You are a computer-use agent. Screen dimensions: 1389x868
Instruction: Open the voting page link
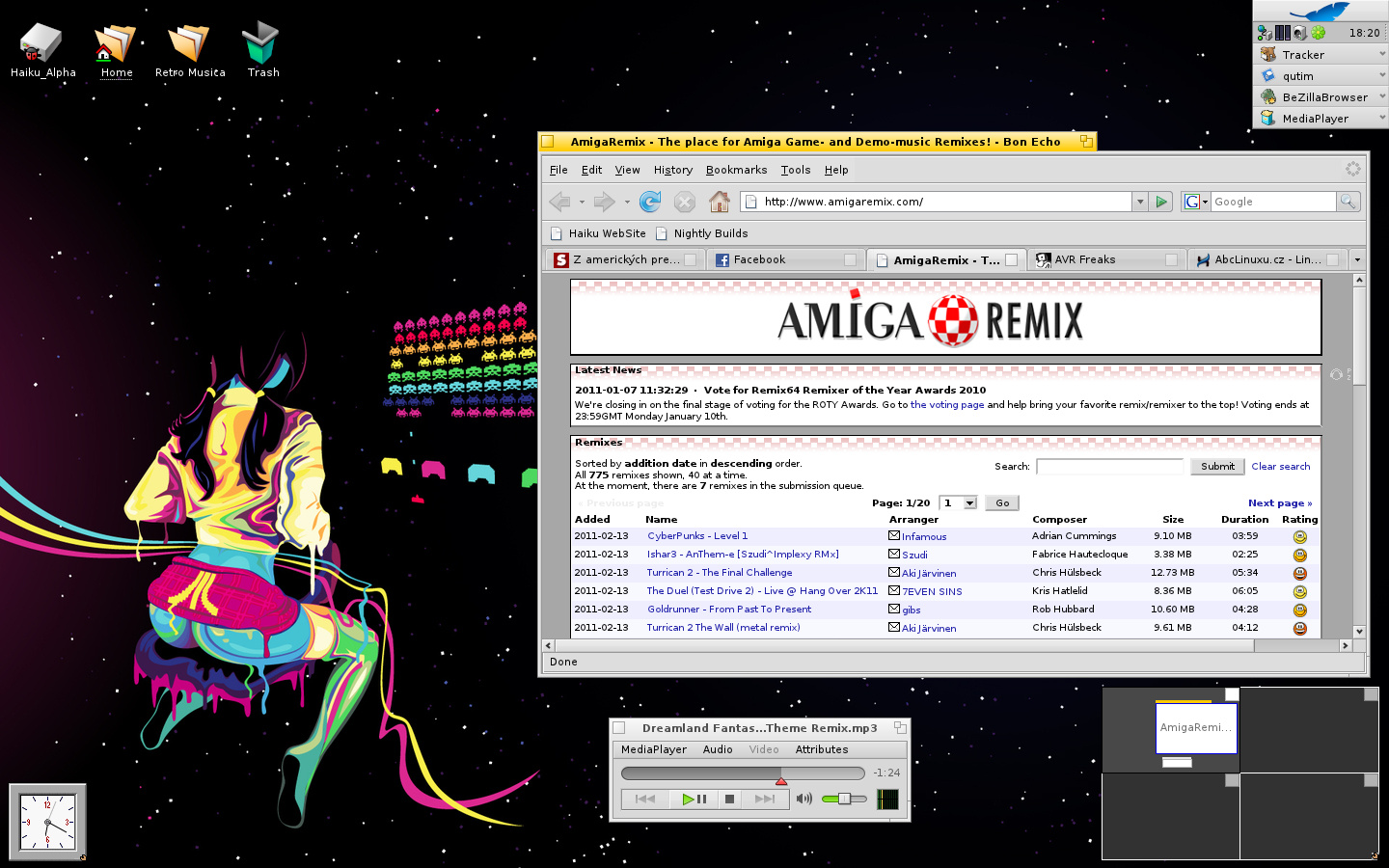(x=947, y=405)
